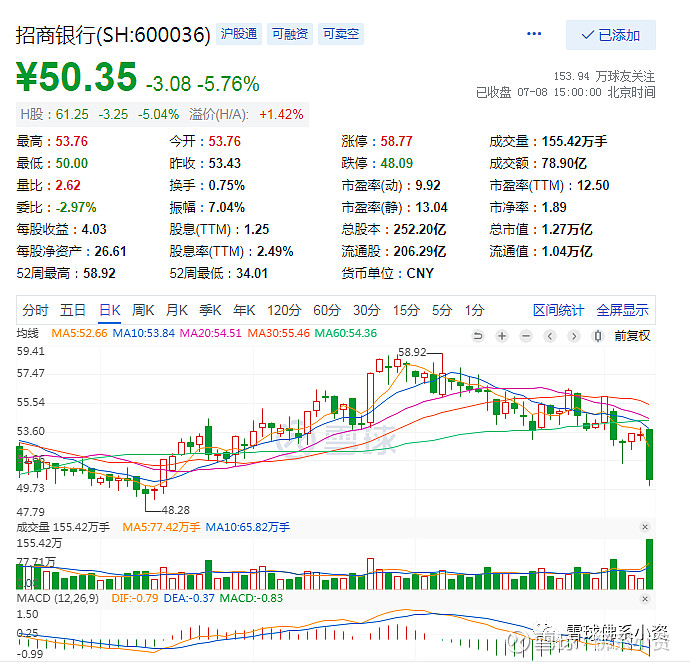Click the 总市值 1.27万亿 stat
The width and height of the screenshot is (690, 663).
(x=541, y=229)
